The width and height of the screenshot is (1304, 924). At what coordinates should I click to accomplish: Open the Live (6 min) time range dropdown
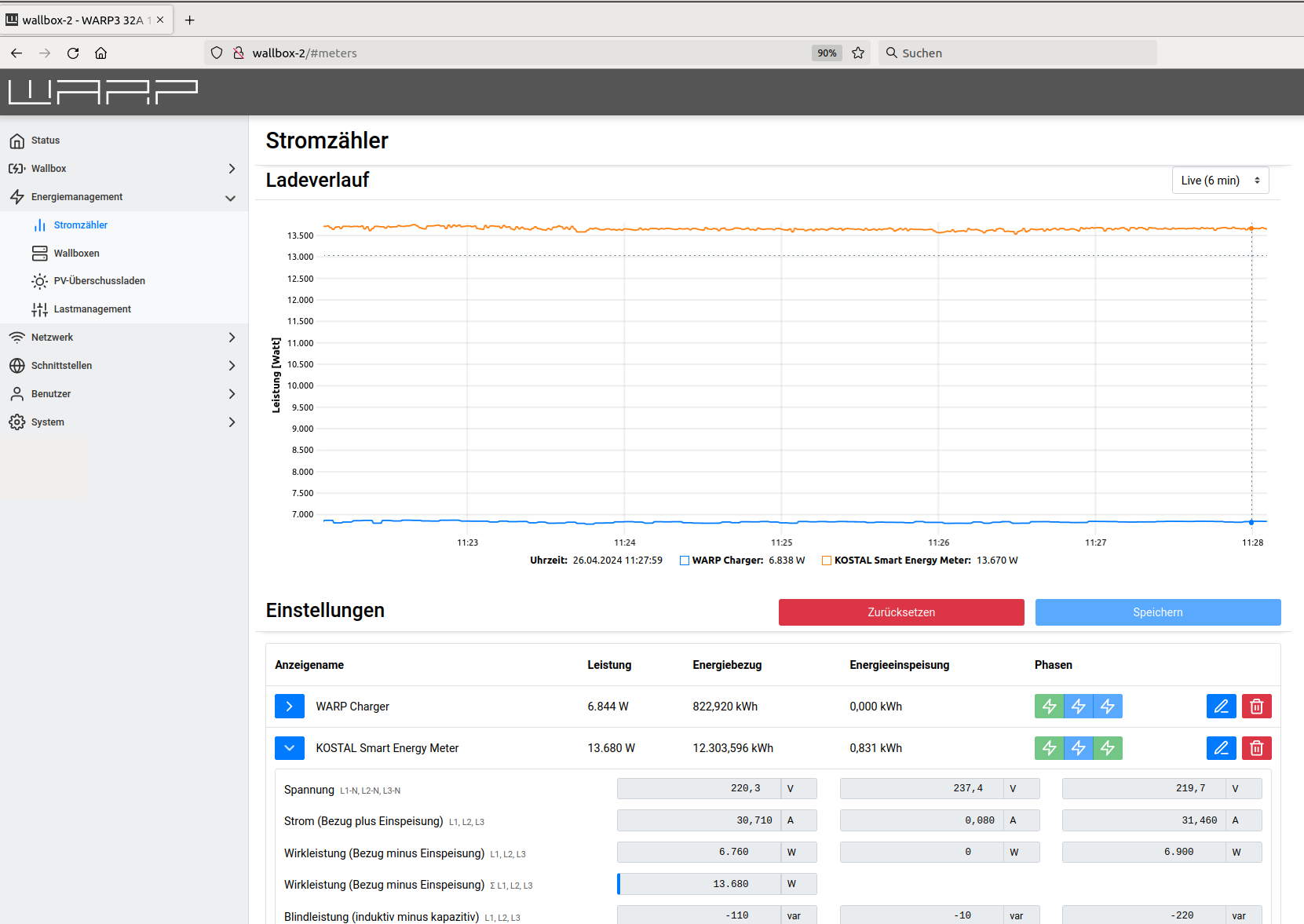(x=1221, y=181)
